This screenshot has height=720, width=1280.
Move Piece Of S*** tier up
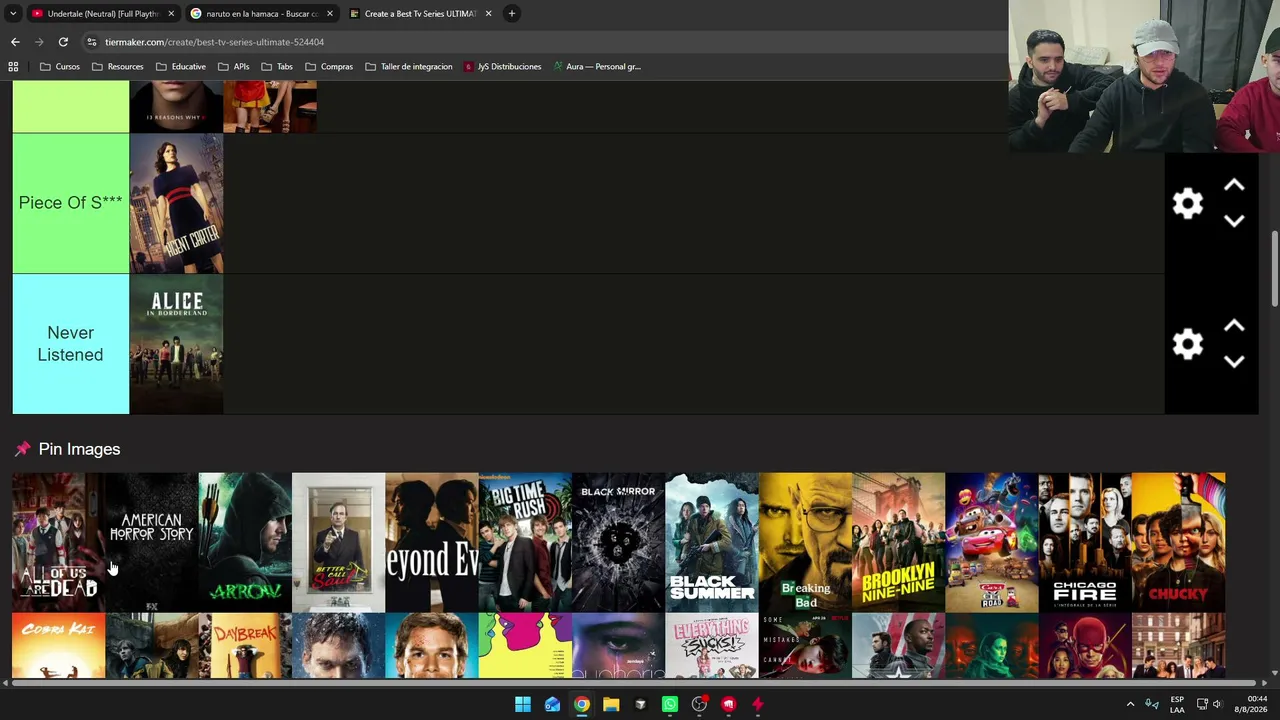pos(1234,185)
